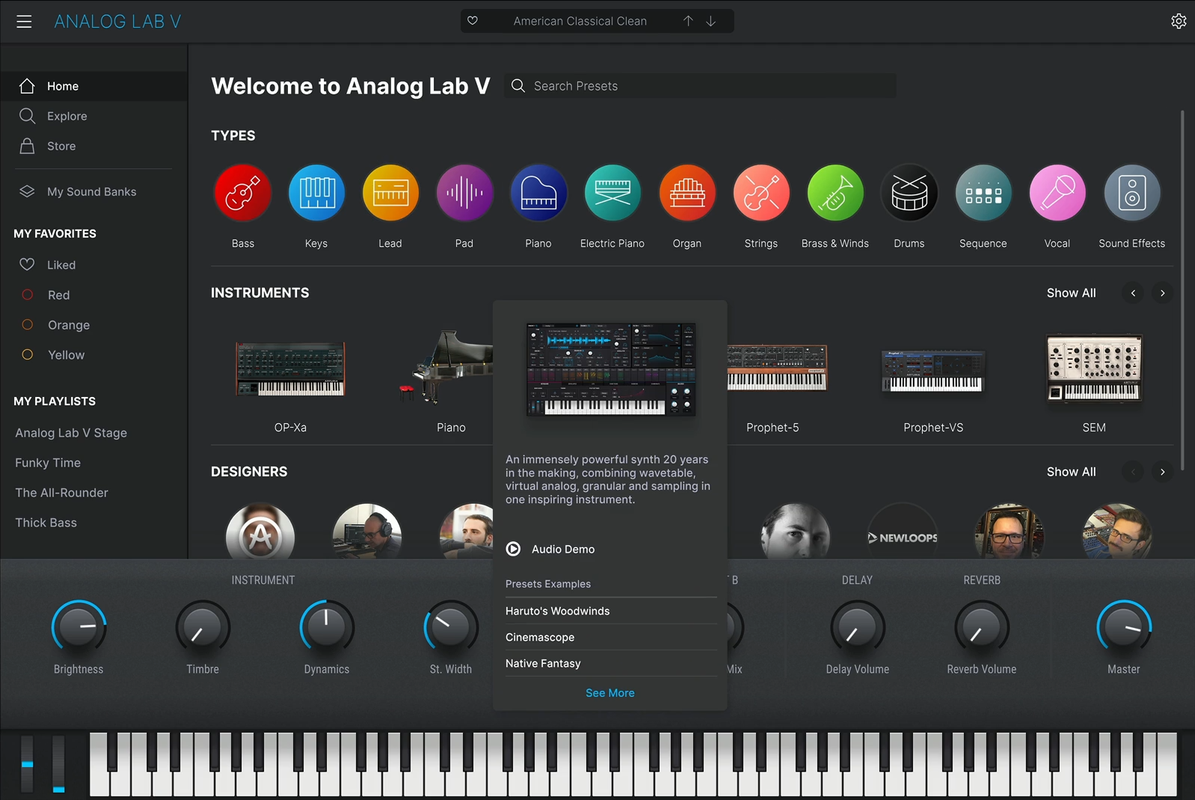Open the Arturia logo designer
1195x800 pixels.
click(x=260, y=533)
